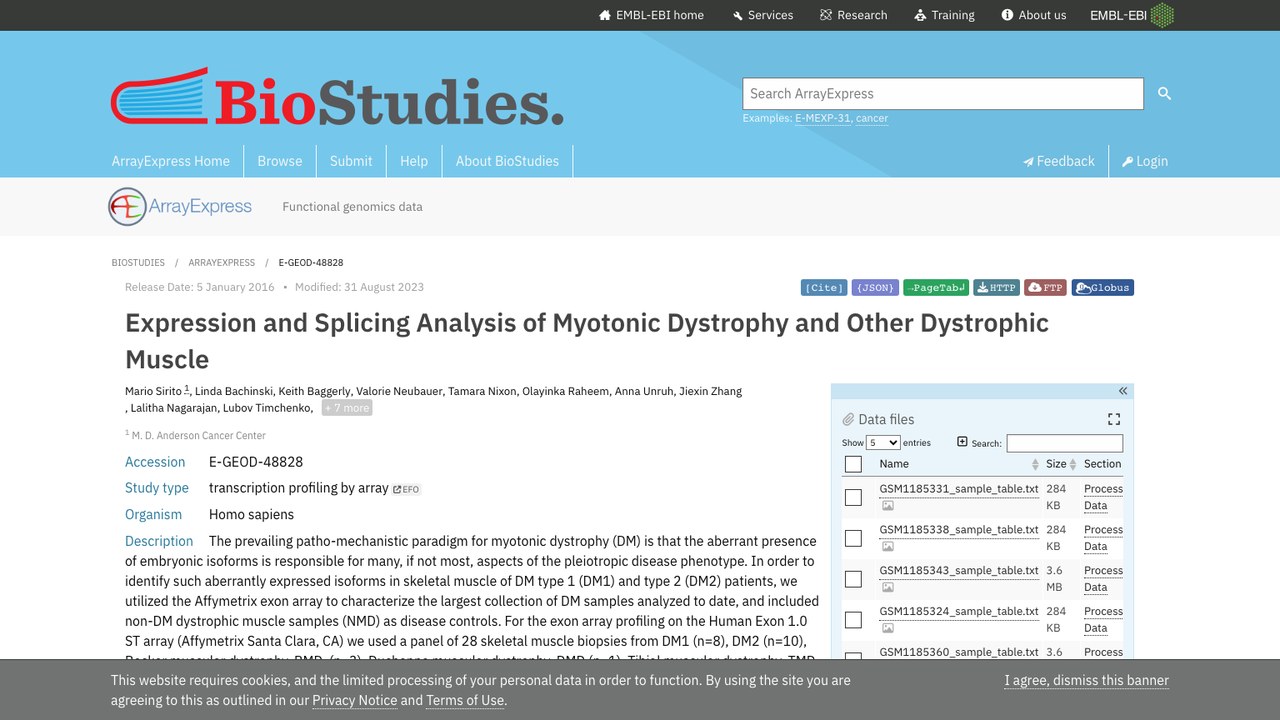
Task: Open the Privacy Notice link
Action: 355,700
